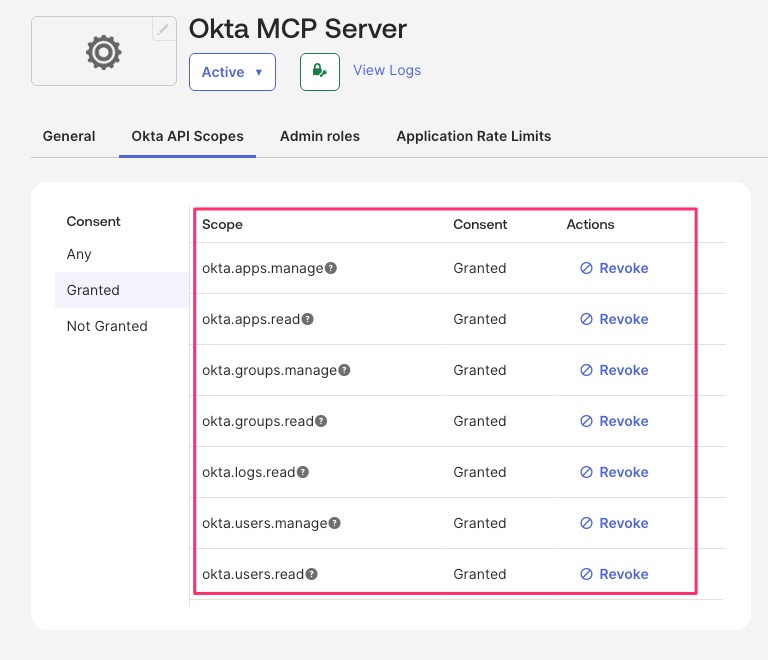Click help icon next to okta.users.manage
Screen dimensions: 768x660
coord(335,523)
